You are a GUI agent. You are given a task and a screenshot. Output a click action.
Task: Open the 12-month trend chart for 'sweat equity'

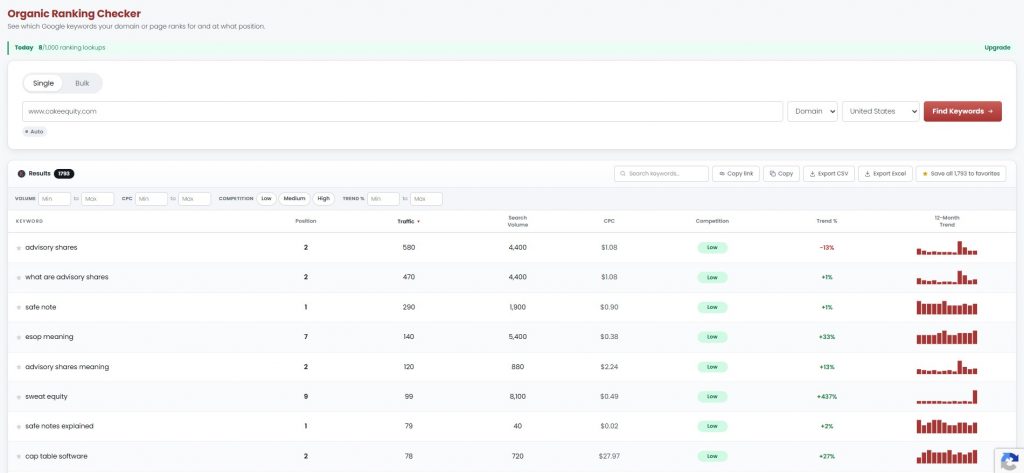[x=947, y=397]
